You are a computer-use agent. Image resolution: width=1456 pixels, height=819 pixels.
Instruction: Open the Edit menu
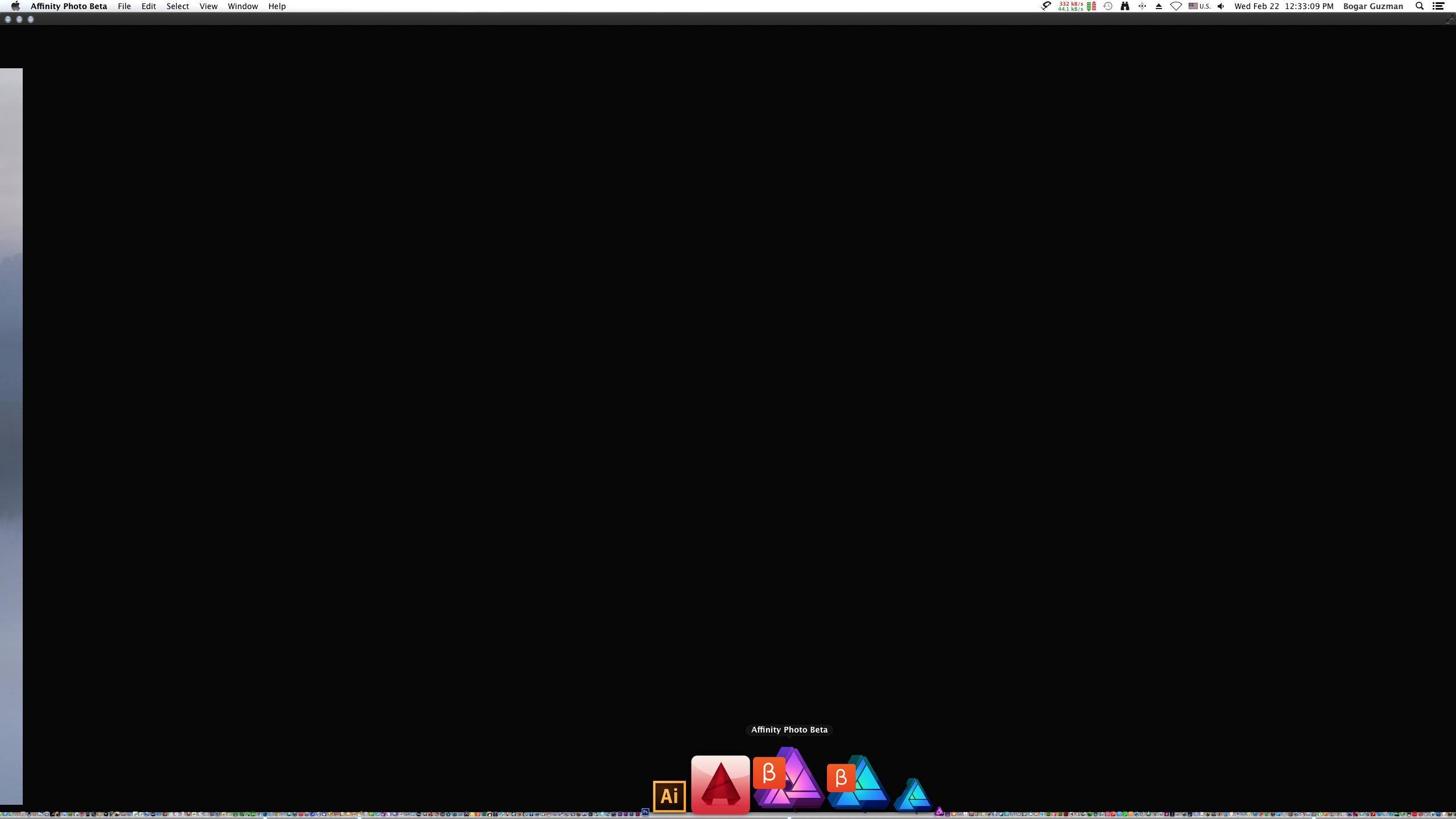pos(148,6)
